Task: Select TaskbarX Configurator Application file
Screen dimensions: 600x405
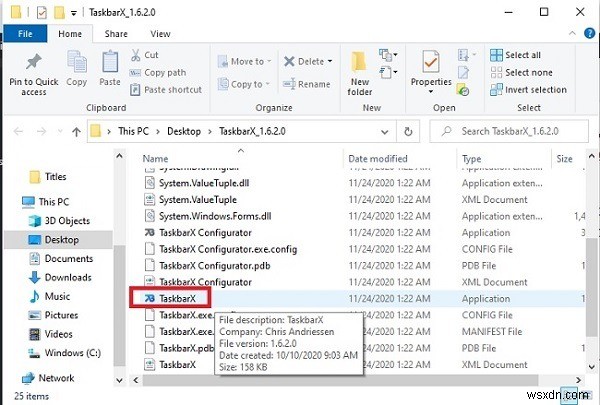Action: click(198, 233)
